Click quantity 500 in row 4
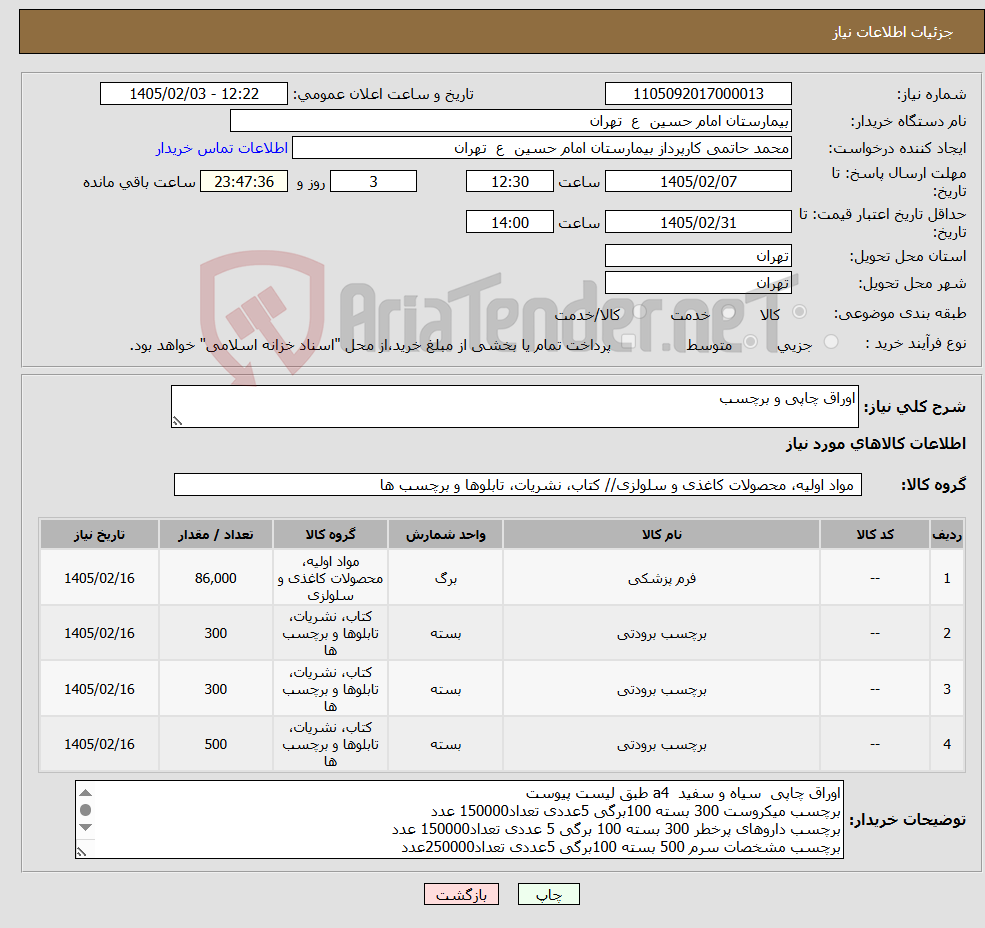Screen dimensions: 985x928 pyautogui.click(x=215, y=745)
